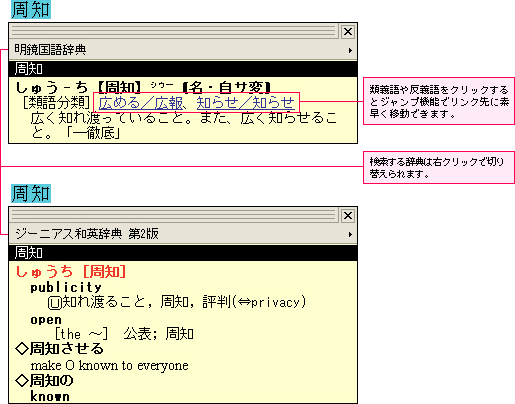Image resolution: width=515 pixels, height=404 pixels.
Task: Open the 広める／広報 synonym link
Action: [141, 103]
